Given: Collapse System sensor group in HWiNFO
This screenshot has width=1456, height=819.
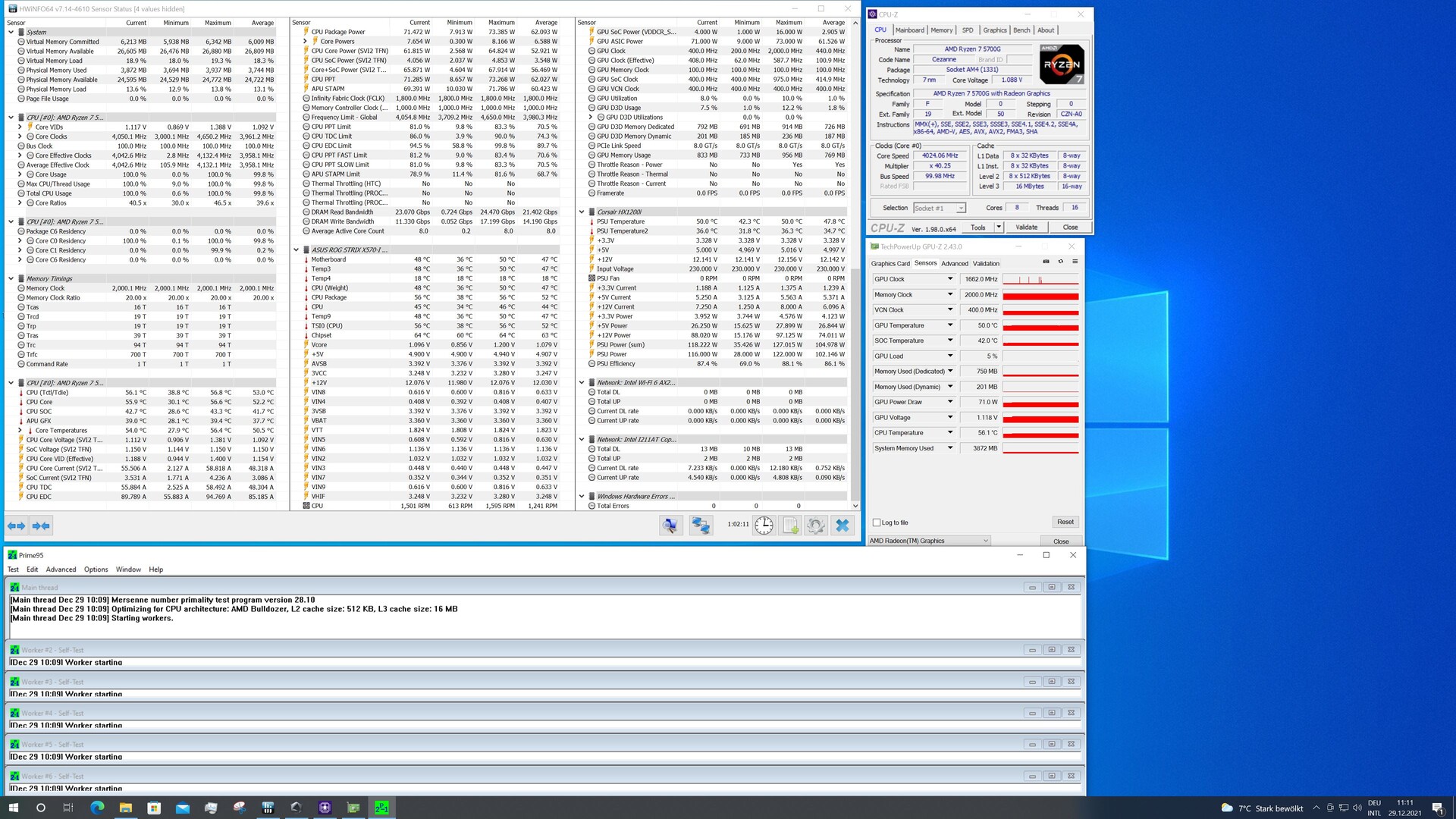Looking at the screenshot, I should click(11, 33).
